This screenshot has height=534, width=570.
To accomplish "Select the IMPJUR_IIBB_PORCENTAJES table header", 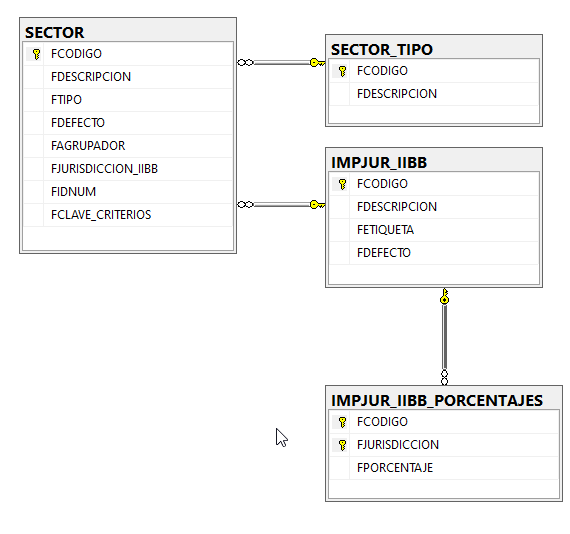I will click(x=443, y=400).
